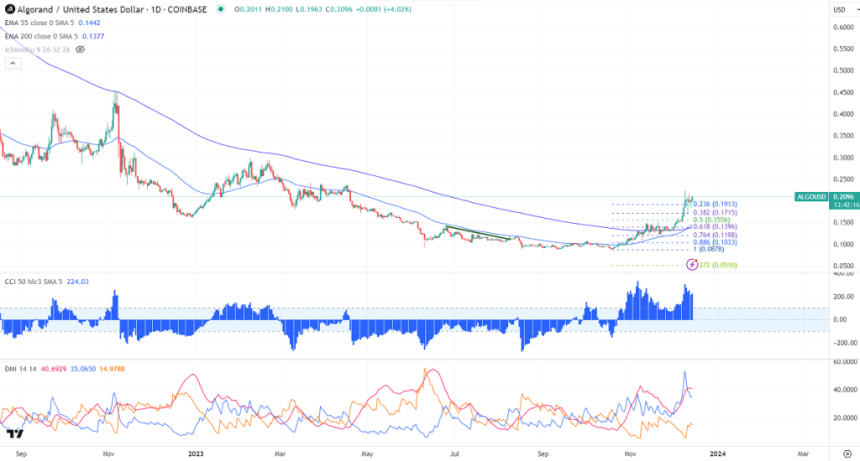Click the purple lightning icon near 272 level

pos(692,264)
